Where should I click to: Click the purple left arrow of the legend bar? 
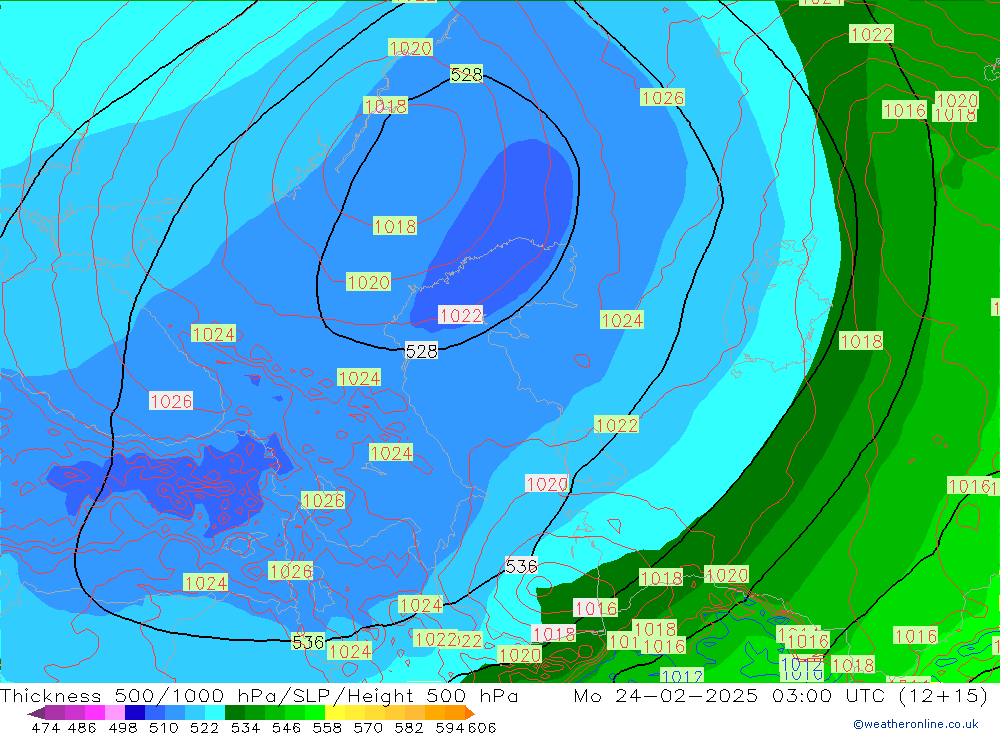pyautogui.click(x=36, y=713)
